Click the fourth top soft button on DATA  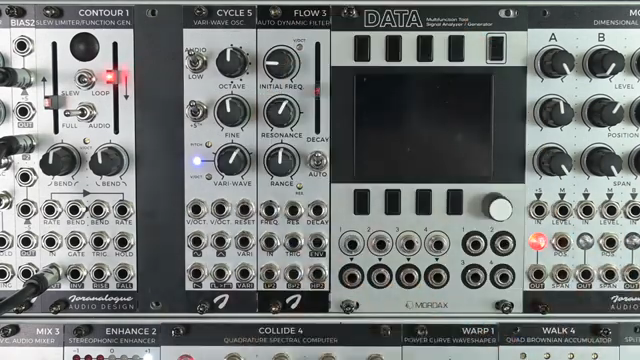tap(456, 49)
